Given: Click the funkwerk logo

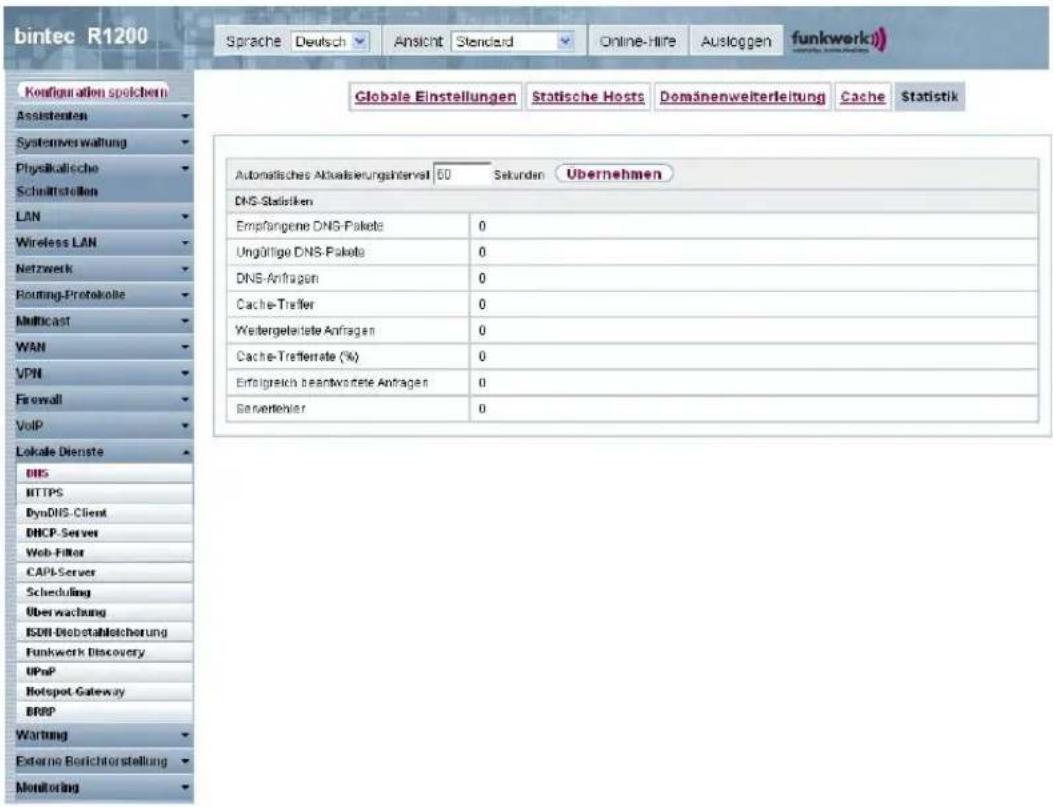Looking at the screenshot, I should (839, 40).
